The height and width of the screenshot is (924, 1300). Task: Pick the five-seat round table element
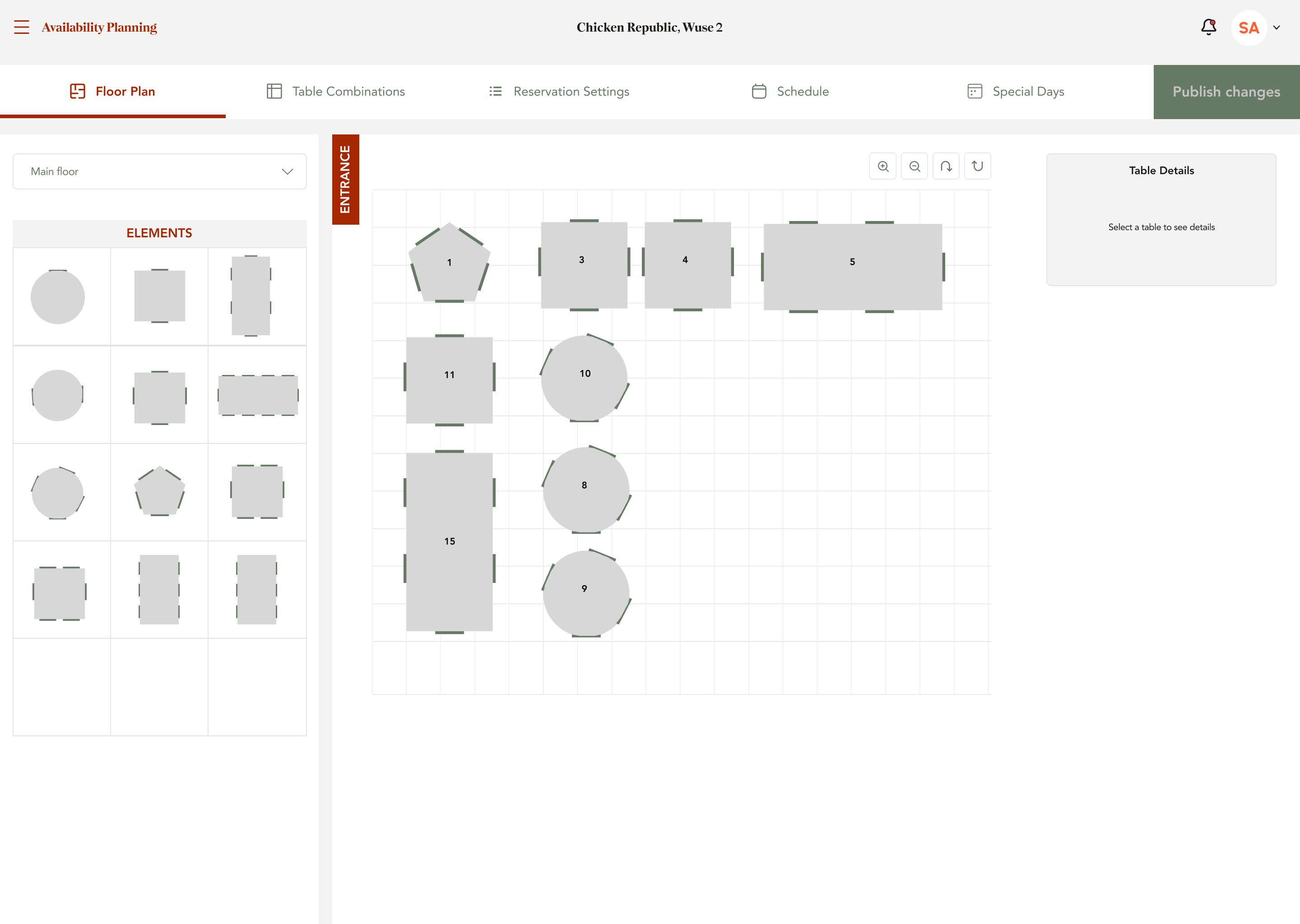click(57, 493)
